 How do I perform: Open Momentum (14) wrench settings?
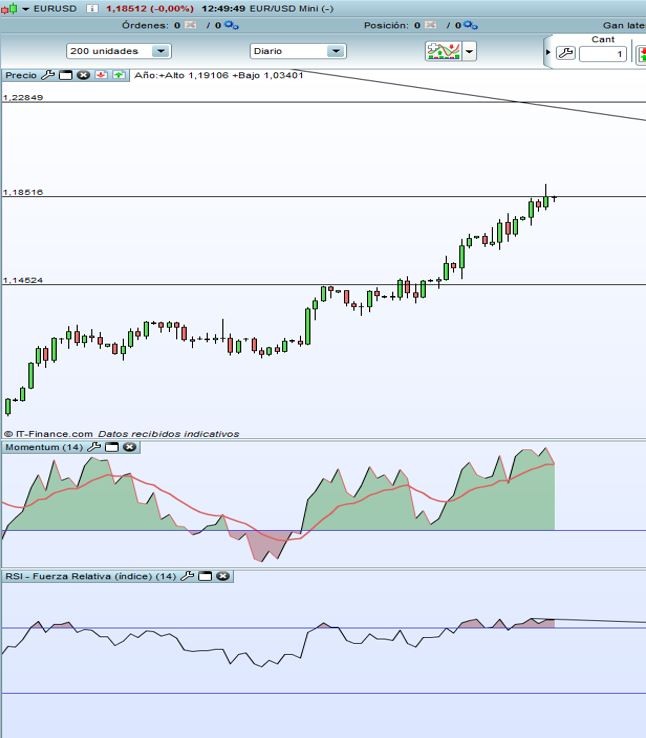point(94,447)
